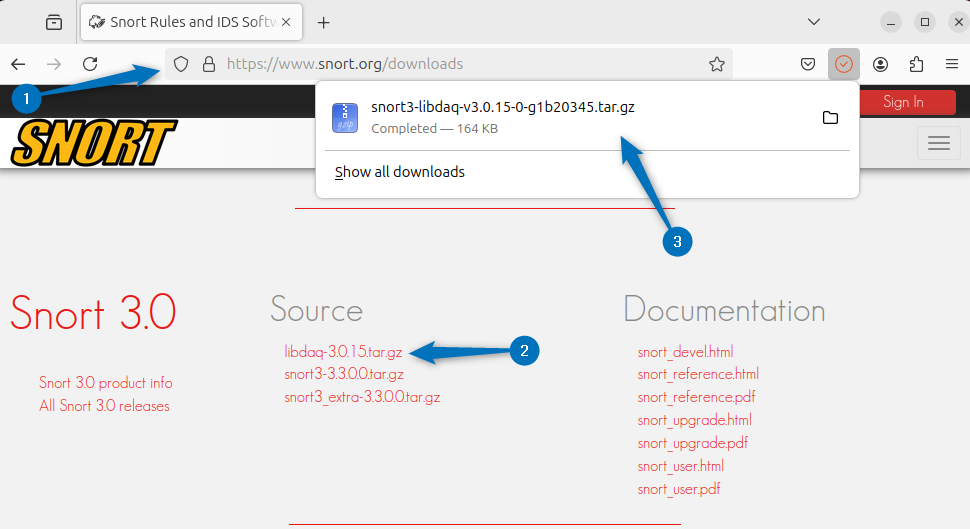The width and height of the screenshot is (970, 529).
Task: Show downloaded file in folder
Action: click(x=830, y=118)
